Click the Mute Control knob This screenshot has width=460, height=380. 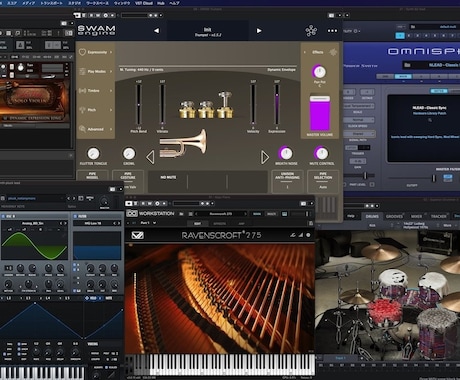coord(322,153)
